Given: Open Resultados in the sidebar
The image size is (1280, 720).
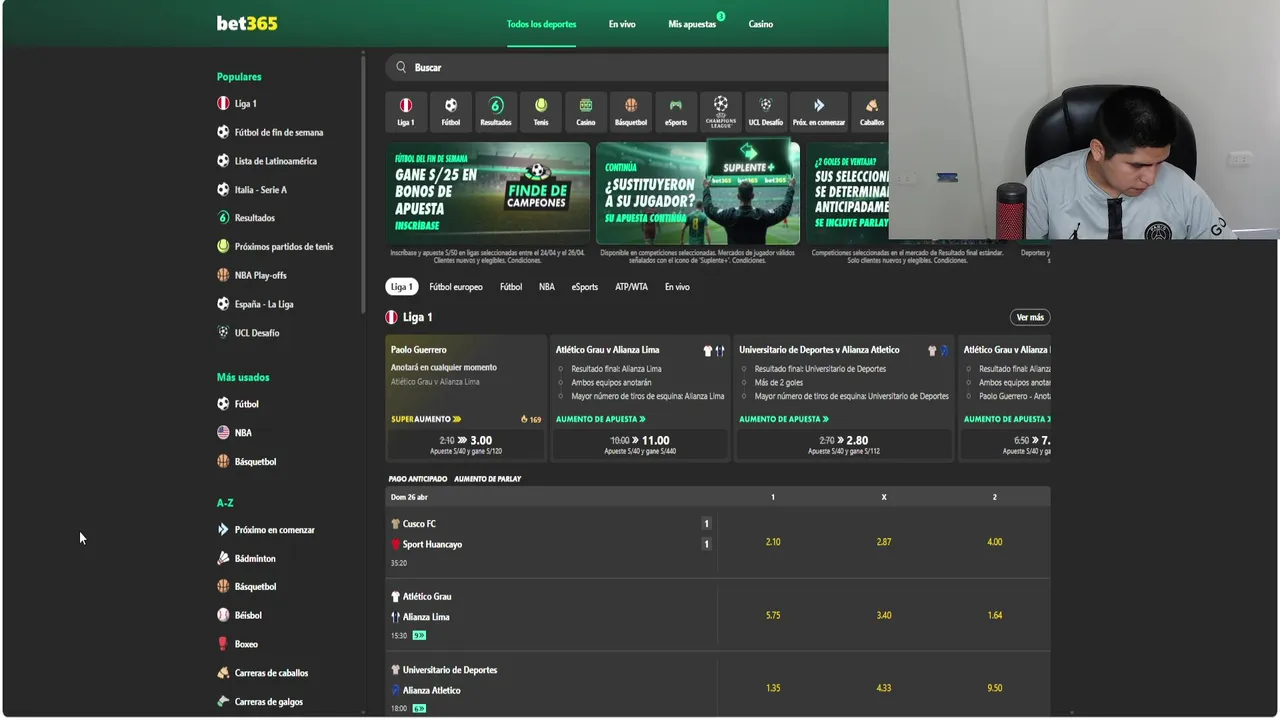Looking at the screenshot, I should (x=246, y=218).
